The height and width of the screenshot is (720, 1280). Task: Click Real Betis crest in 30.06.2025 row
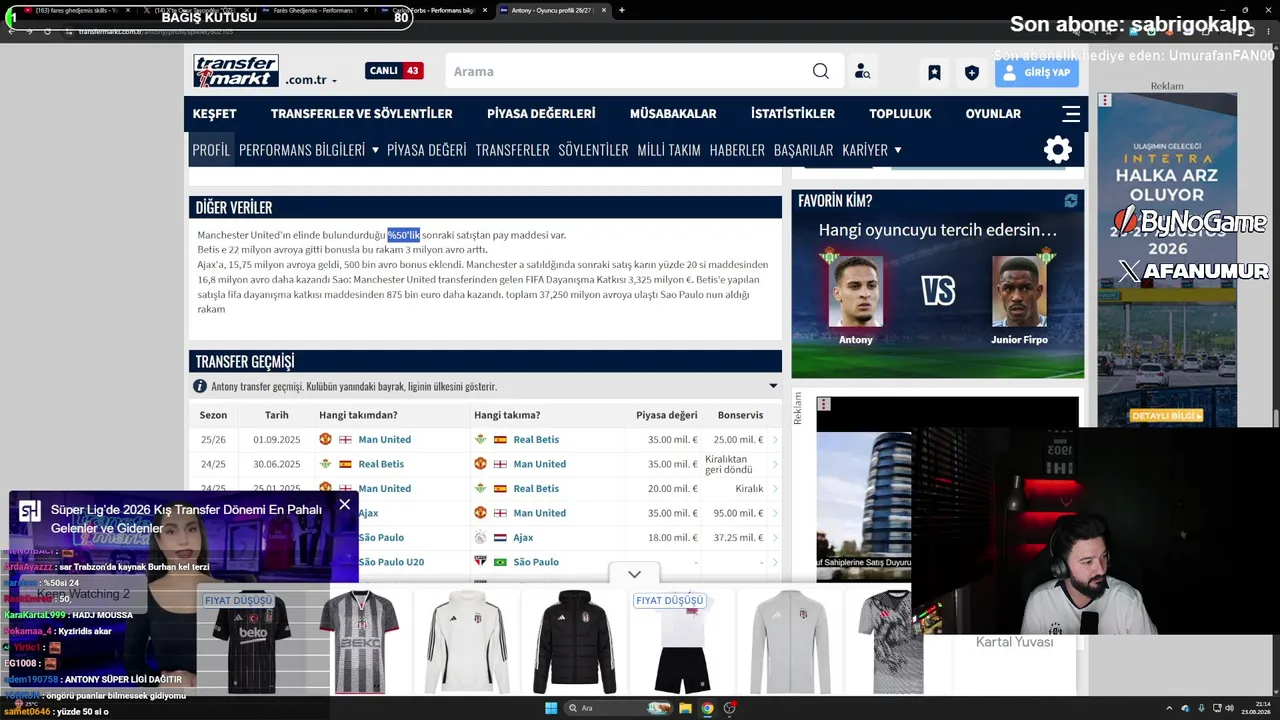[x=325, y=464]
